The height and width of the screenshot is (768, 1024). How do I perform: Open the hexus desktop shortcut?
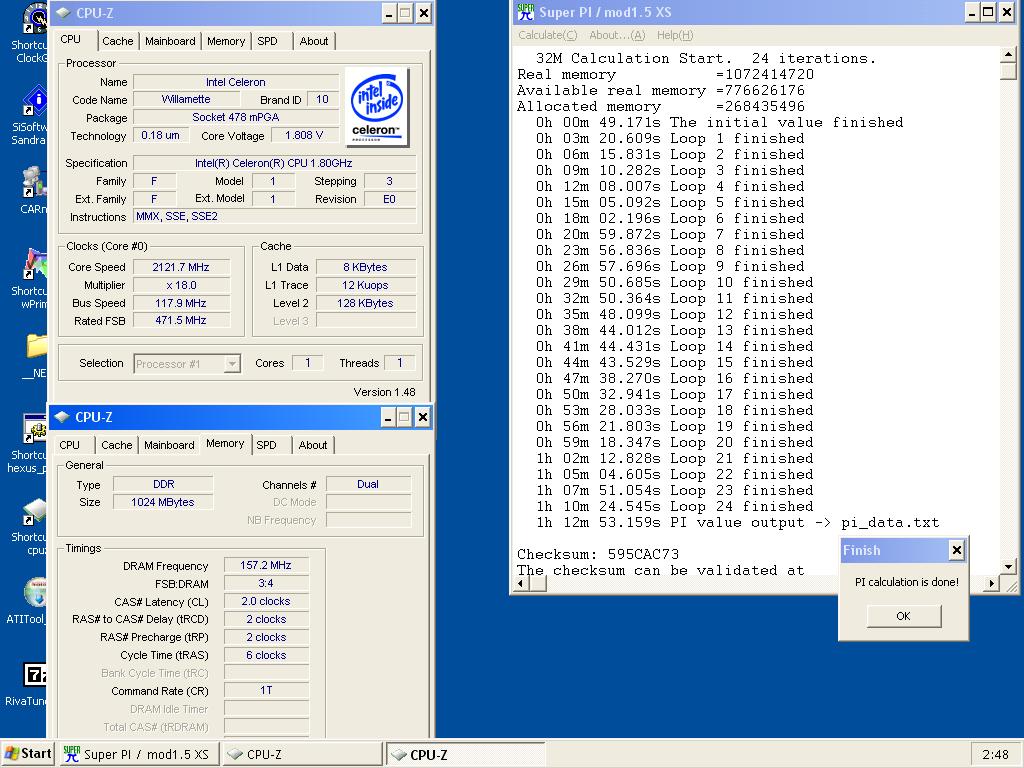coord(34,428)
